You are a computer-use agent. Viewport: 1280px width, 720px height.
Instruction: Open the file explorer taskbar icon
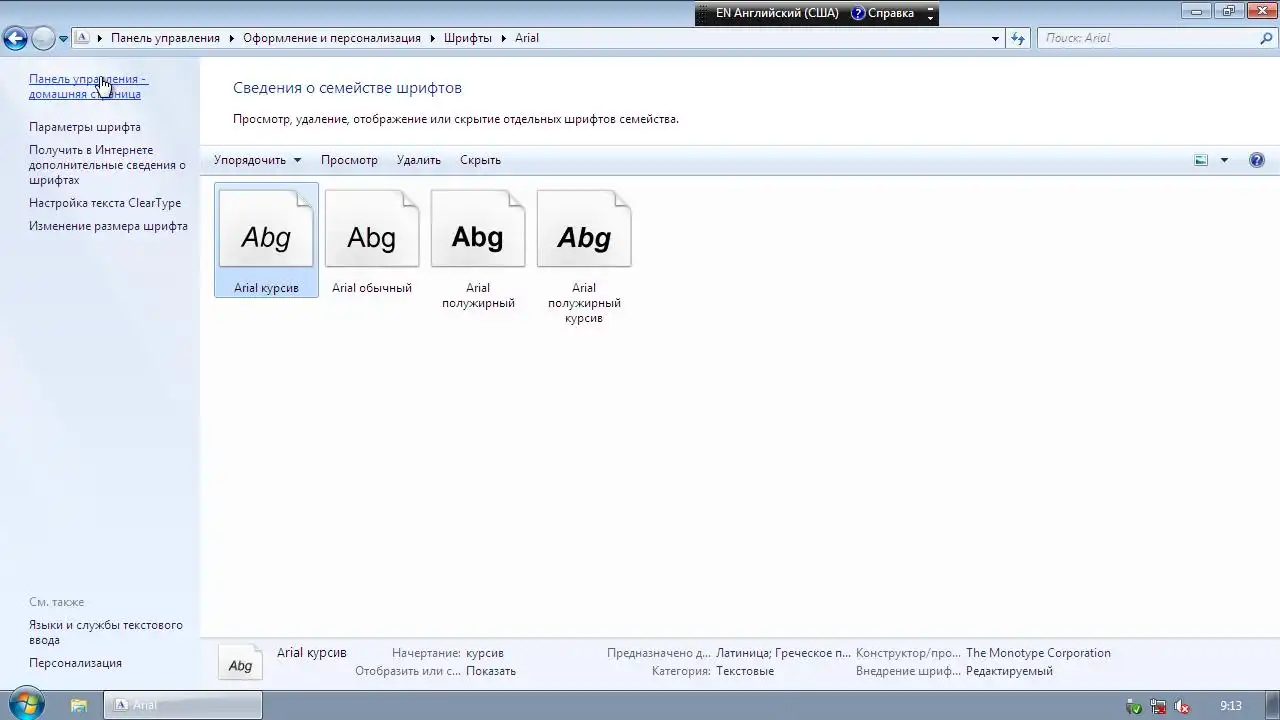pyautogui.click(x=79, y=705)
